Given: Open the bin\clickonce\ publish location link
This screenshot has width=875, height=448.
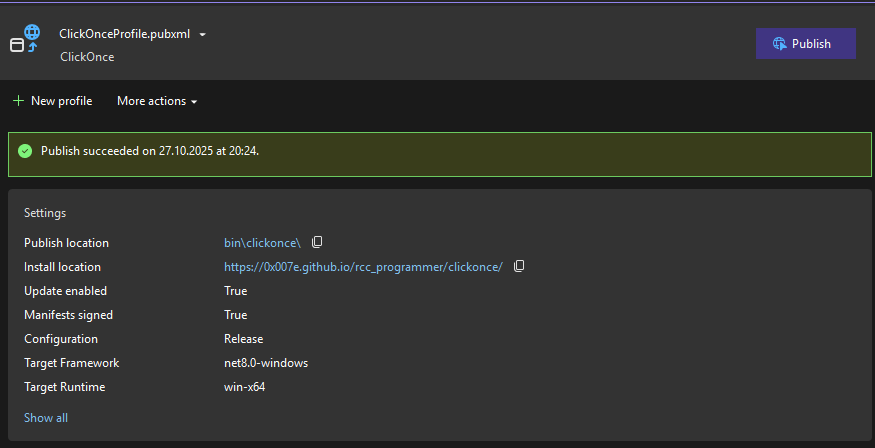Looking at the screenshot, I should tap(262, 243).
